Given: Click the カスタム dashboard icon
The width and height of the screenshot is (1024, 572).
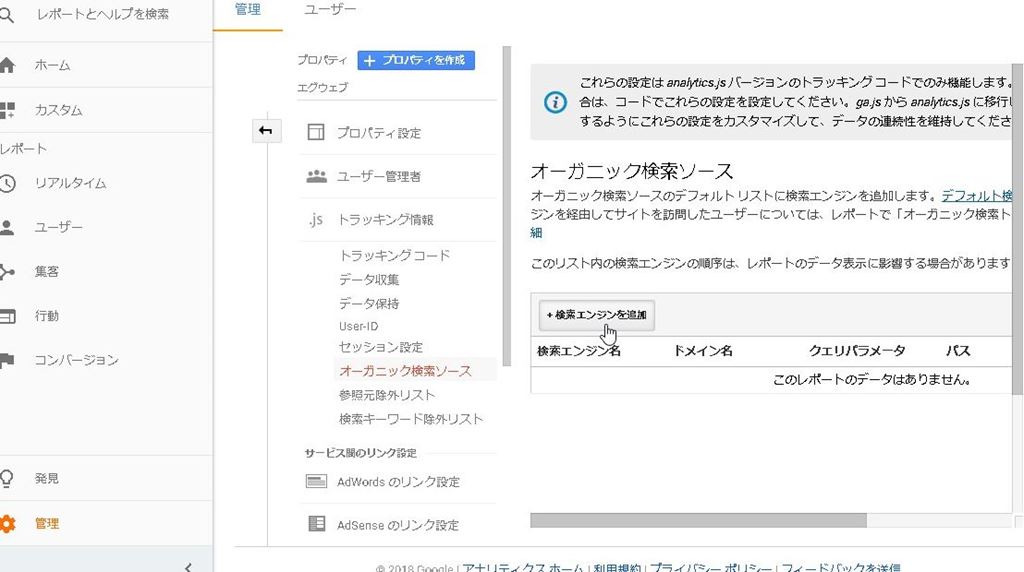Looking at the screenshot, I should click(8, 110).
